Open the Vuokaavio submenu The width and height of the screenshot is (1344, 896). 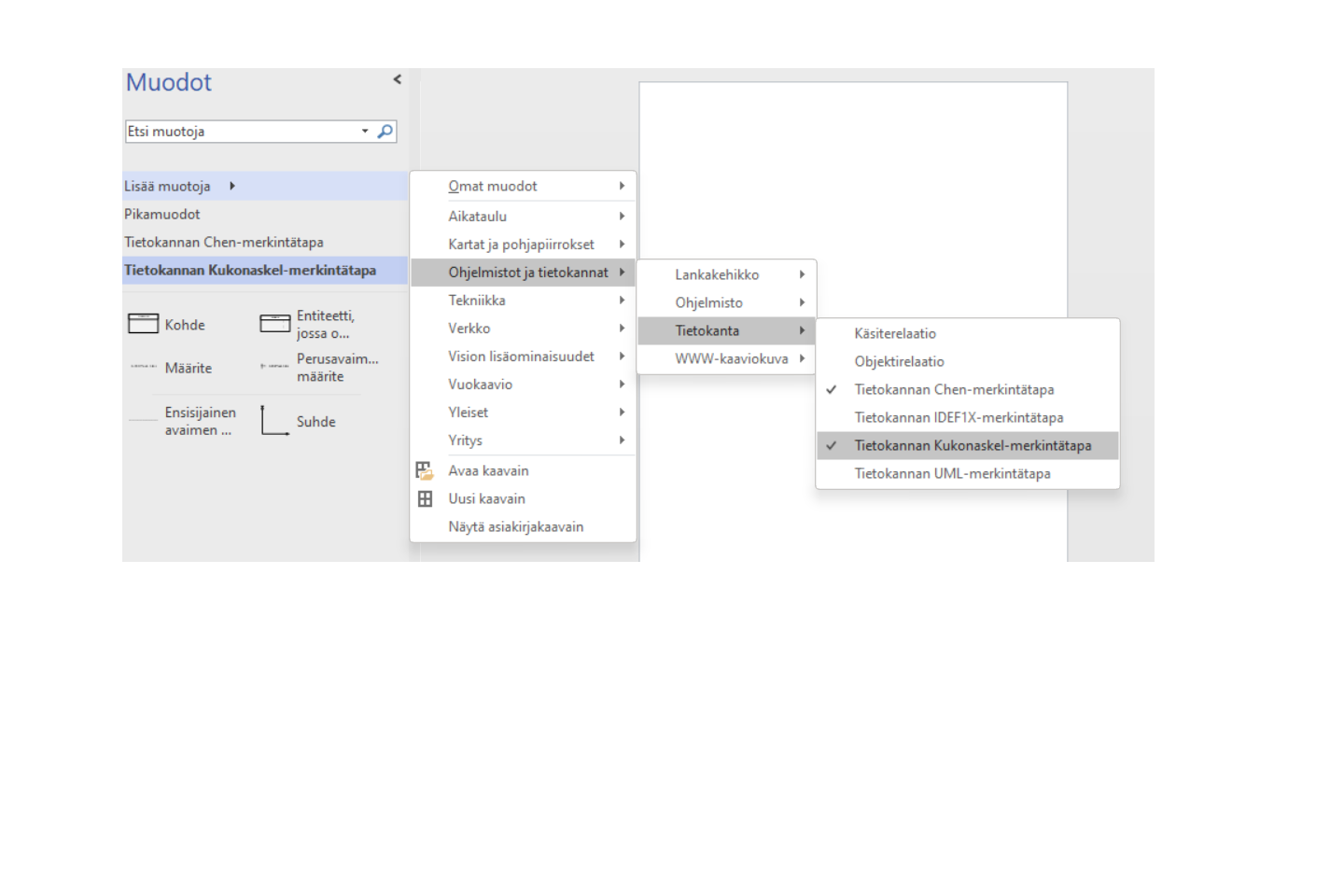coord(481,384)
